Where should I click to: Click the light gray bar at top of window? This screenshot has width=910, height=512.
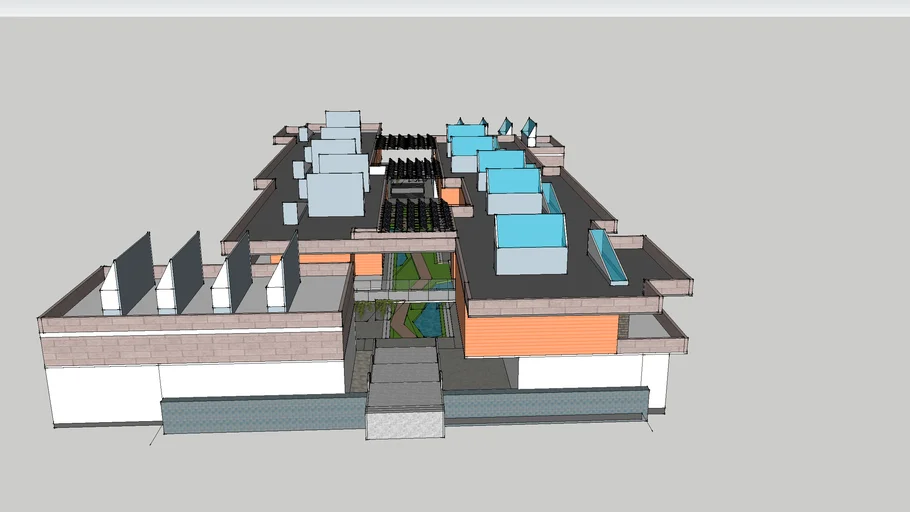click(455, 7)
